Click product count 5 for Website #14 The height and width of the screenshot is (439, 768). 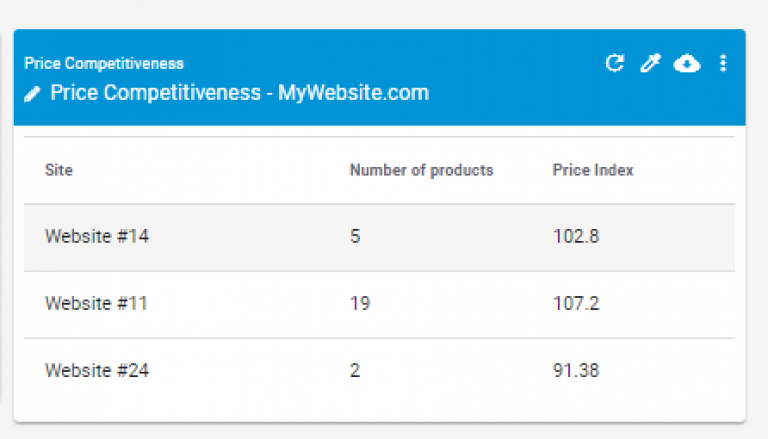coord(355,237)
